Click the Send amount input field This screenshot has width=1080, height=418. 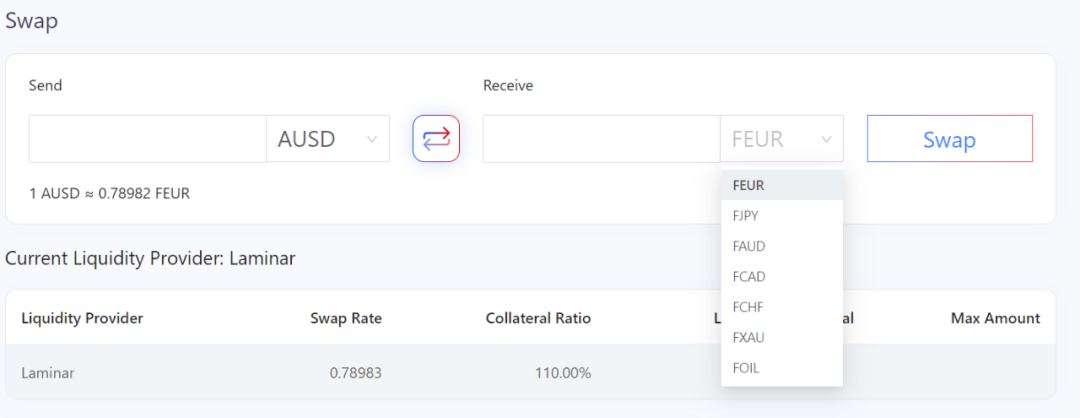click(147, 139)
